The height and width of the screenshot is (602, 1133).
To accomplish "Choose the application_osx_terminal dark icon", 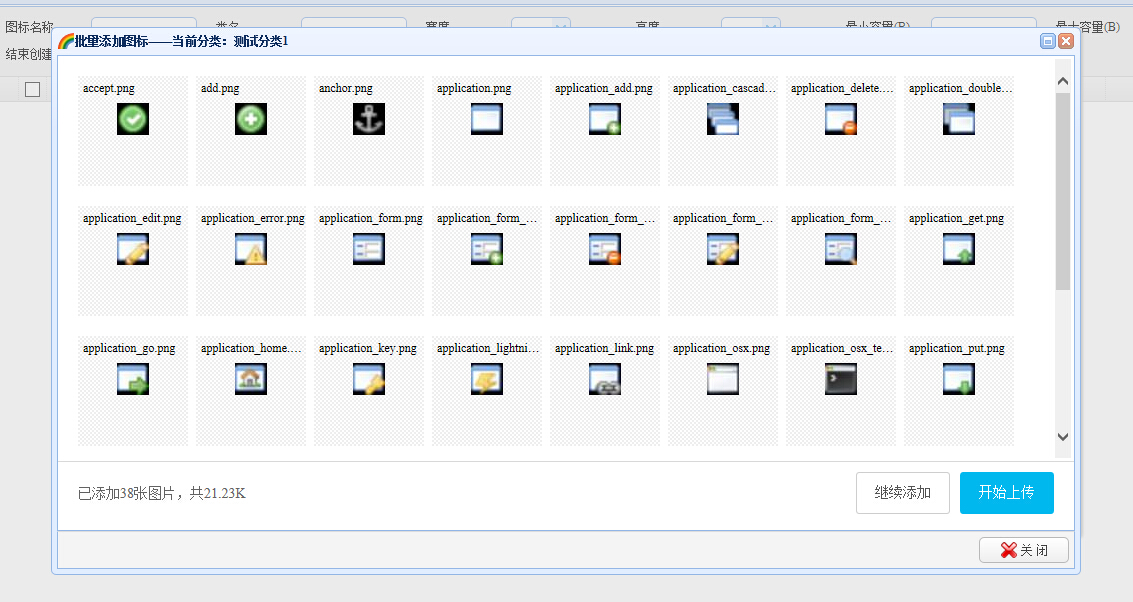I will [x=841, y=379].
